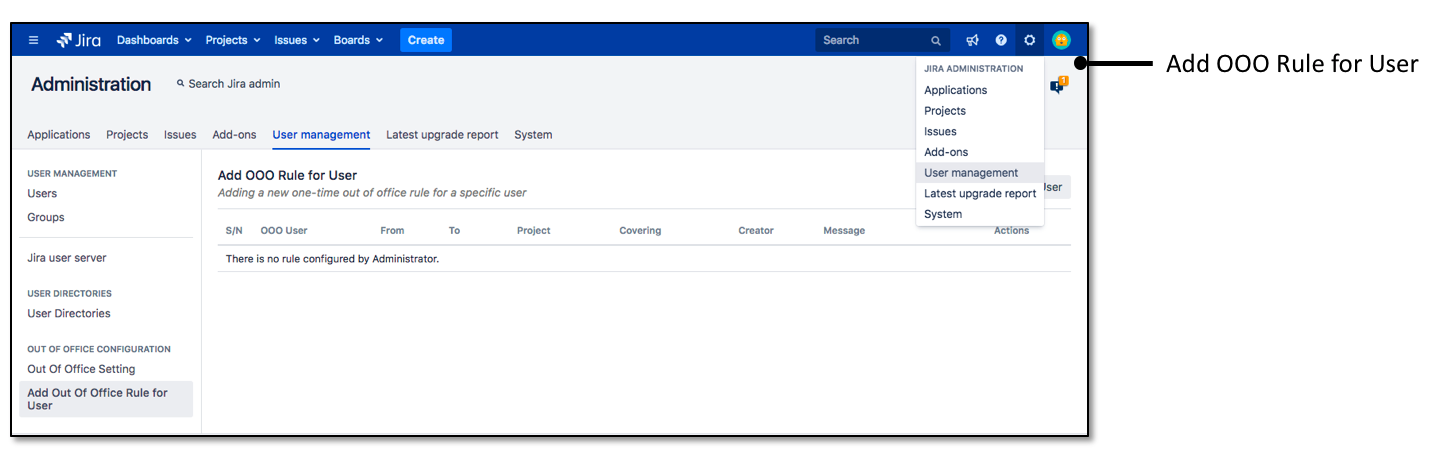Switch to the Latest upgrade report tab

click(442, 135)
